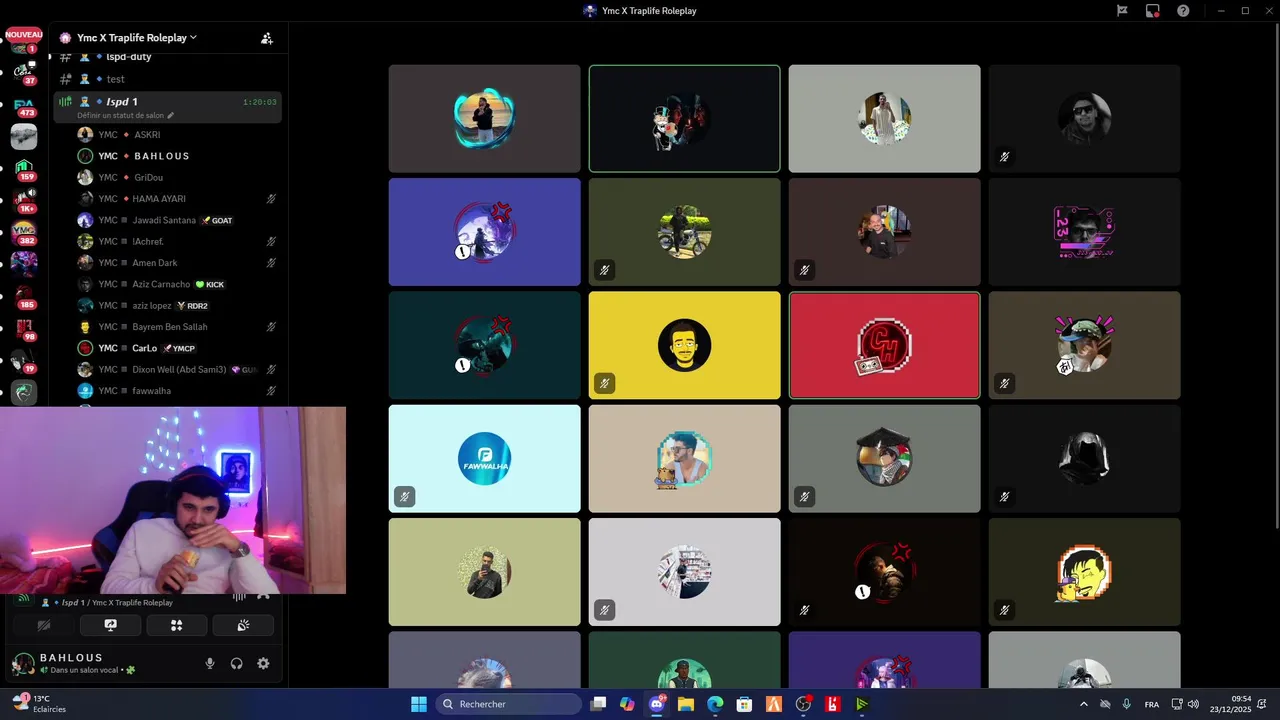Select the red CH participant tile

coord(884,345)
